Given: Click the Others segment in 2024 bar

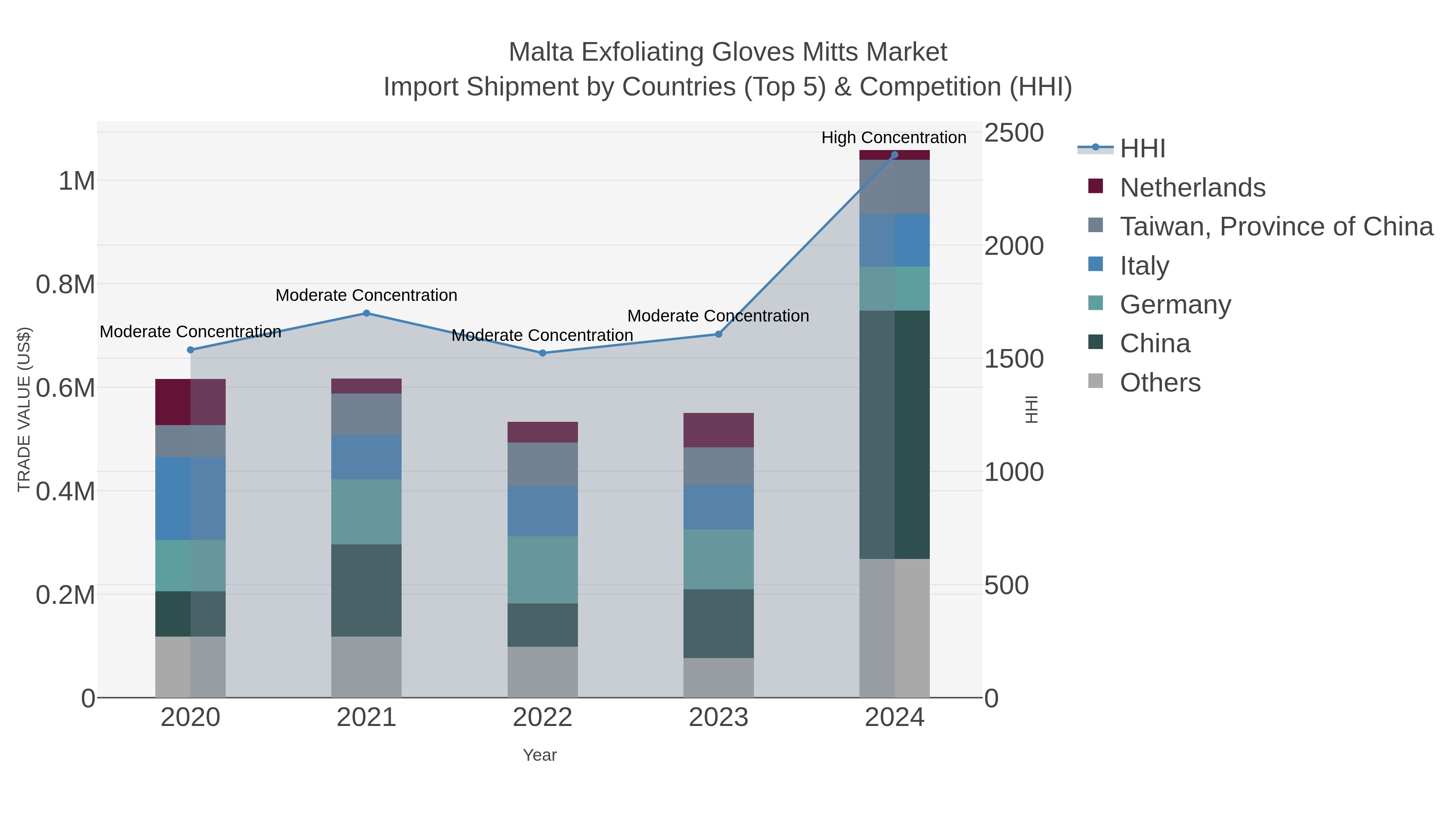Looking at the screenshot, I should (895, 628).
